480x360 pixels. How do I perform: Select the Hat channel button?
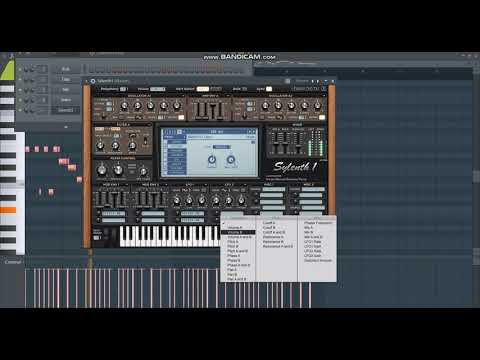tap(66, 90)
